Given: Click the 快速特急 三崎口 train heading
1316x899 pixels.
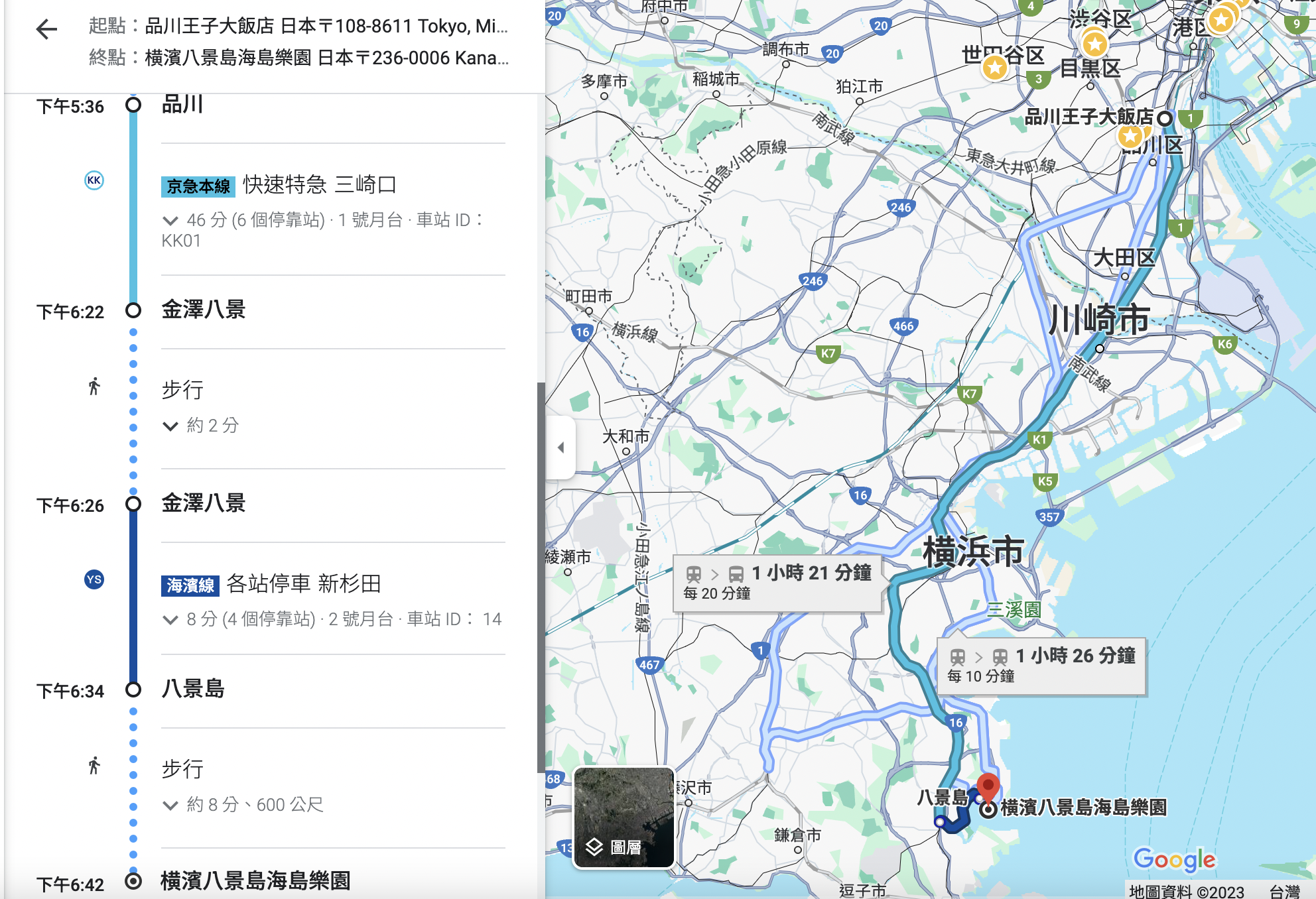Looking at the screenshot, I should [x=320, y=184].
